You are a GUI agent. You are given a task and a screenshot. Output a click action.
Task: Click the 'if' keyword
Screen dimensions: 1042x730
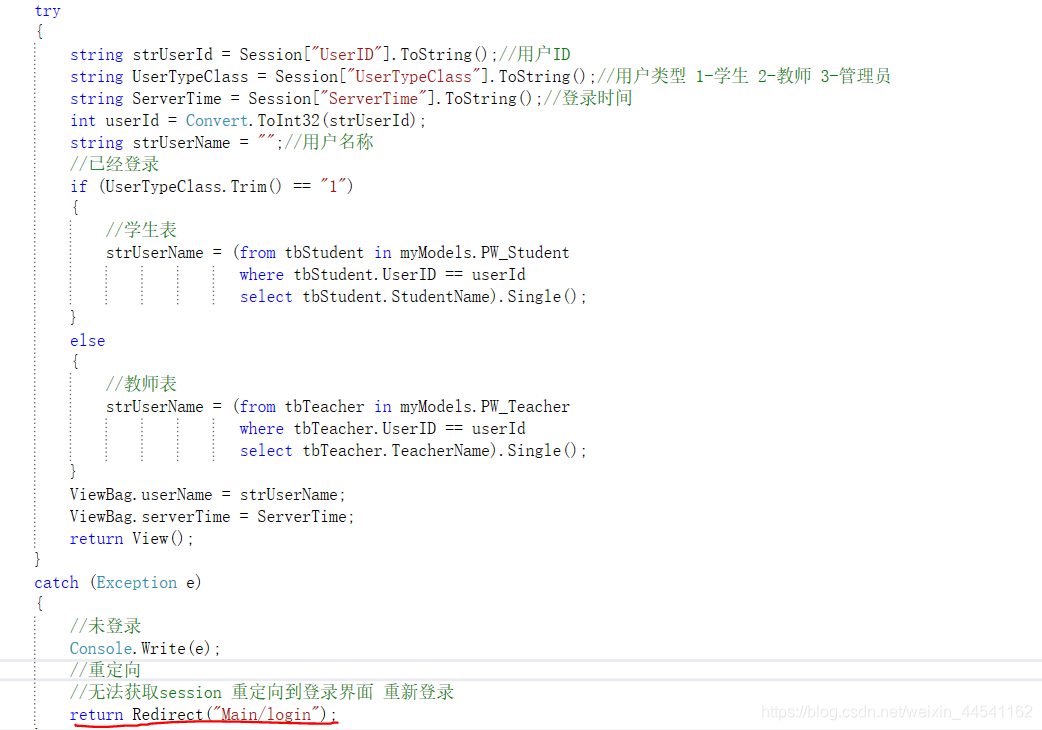78,187
